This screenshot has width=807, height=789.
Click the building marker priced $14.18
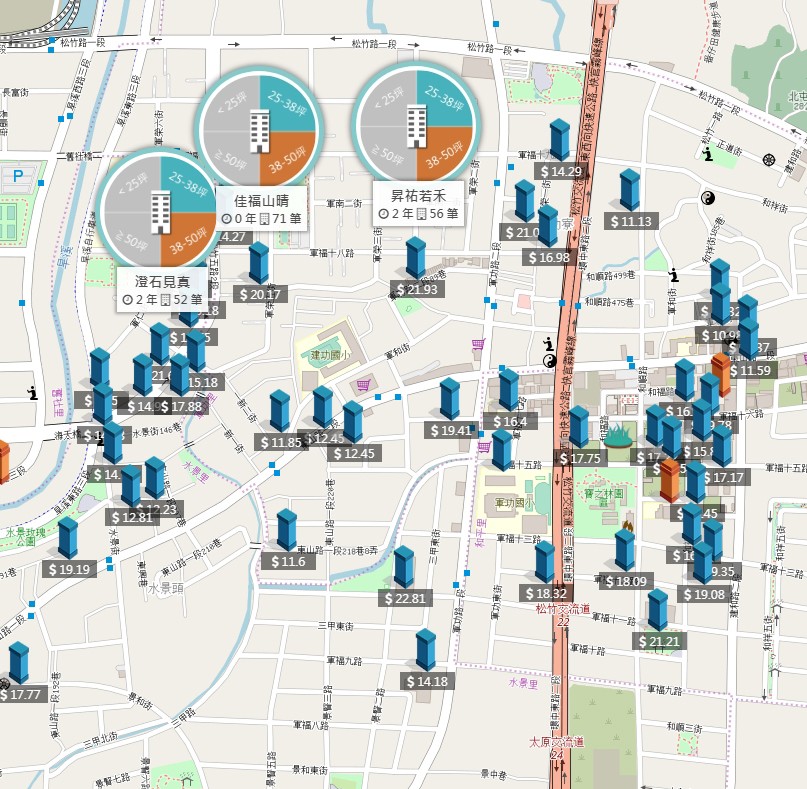click(x=426, y=650)
